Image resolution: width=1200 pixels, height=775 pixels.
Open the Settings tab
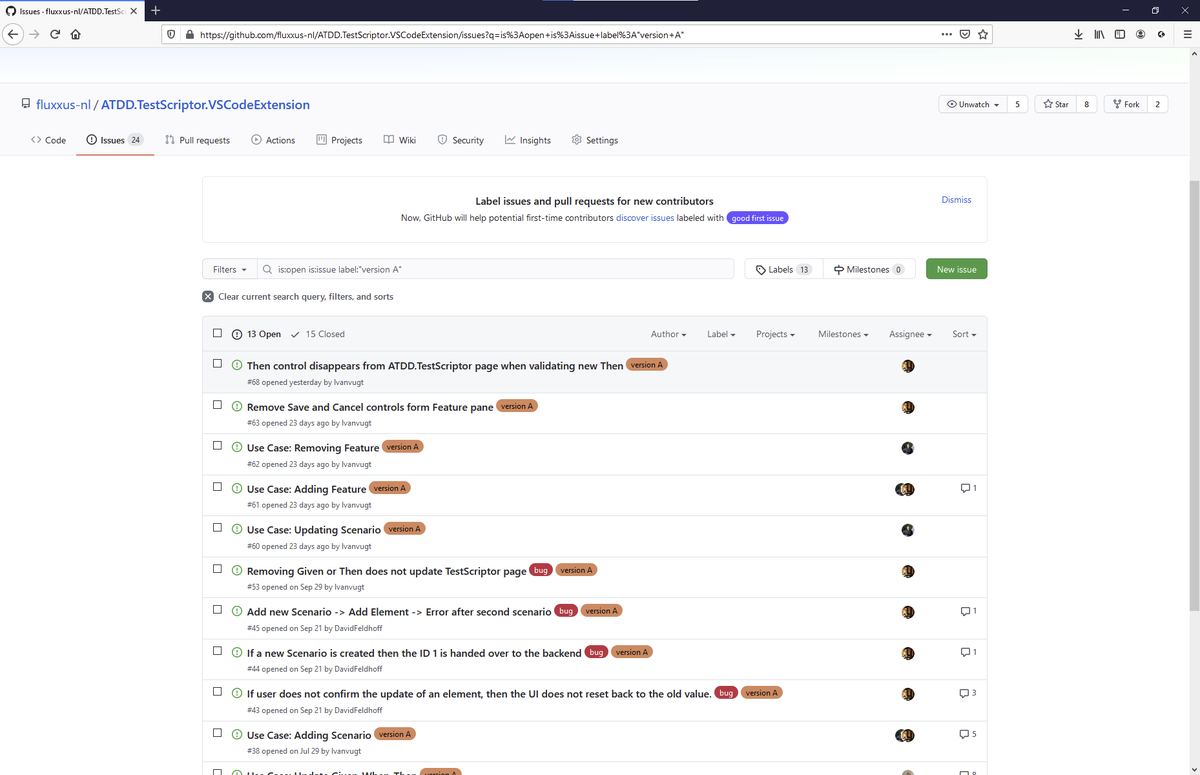(x=594, y=140)
